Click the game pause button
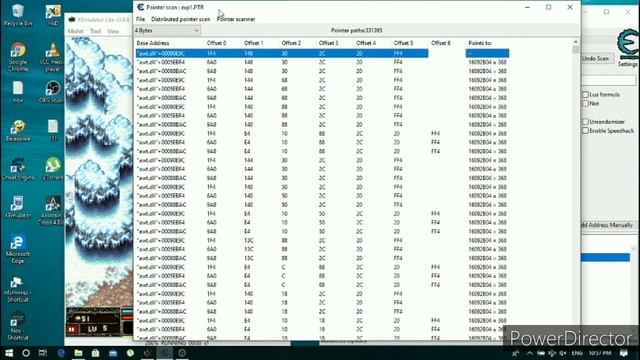The image size is (640, 360). (x=72, y=329)
